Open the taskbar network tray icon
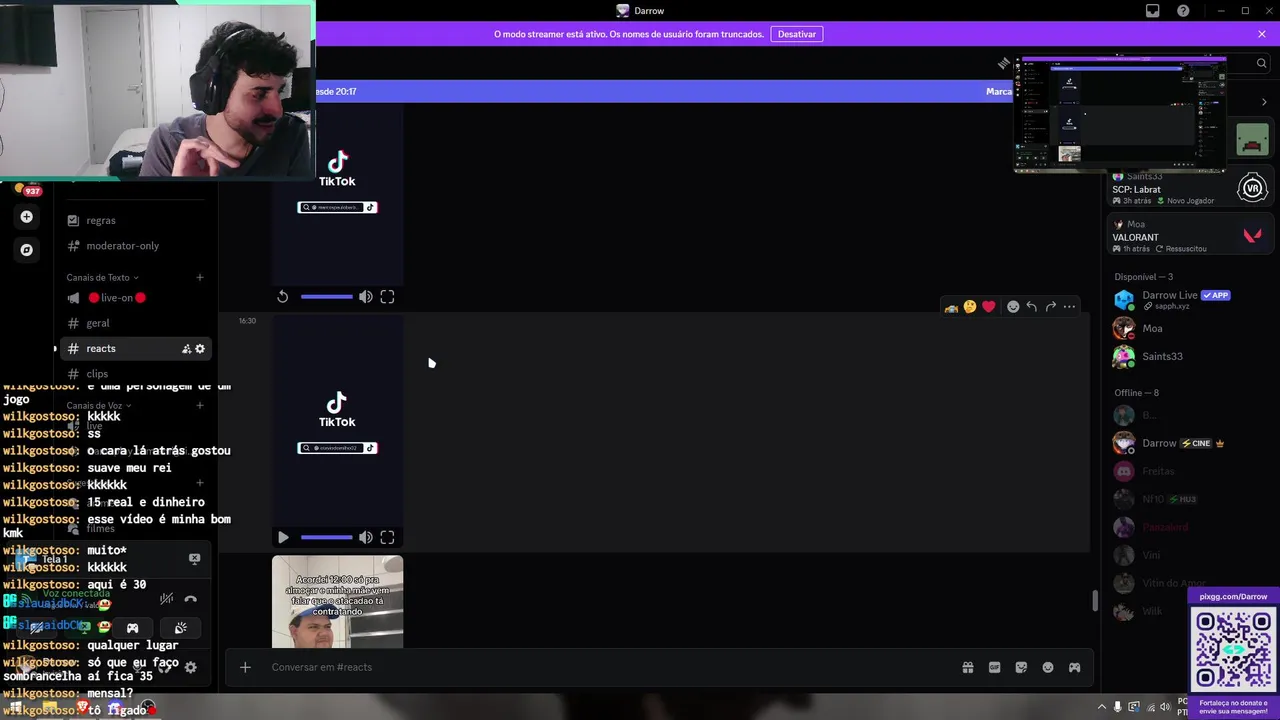The image size is (1280, 720). (x=1150, y=707)
